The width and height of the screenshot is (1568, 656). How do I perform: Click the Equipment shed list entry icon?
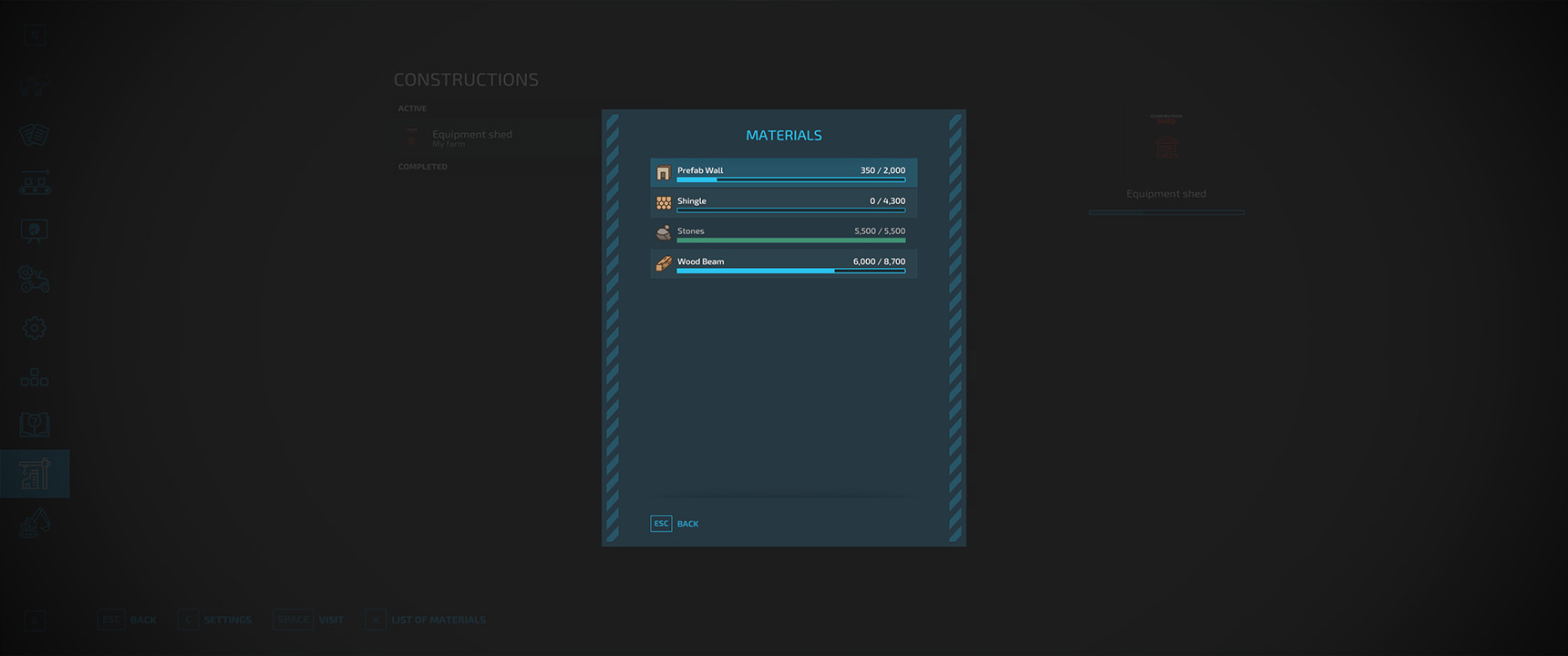pos(412,138)
